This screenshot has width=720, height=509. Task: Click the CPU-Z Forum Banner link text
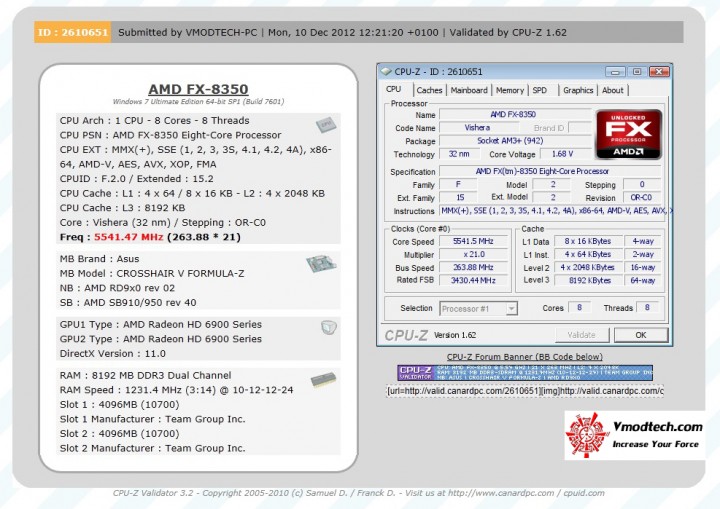[525, 356]
